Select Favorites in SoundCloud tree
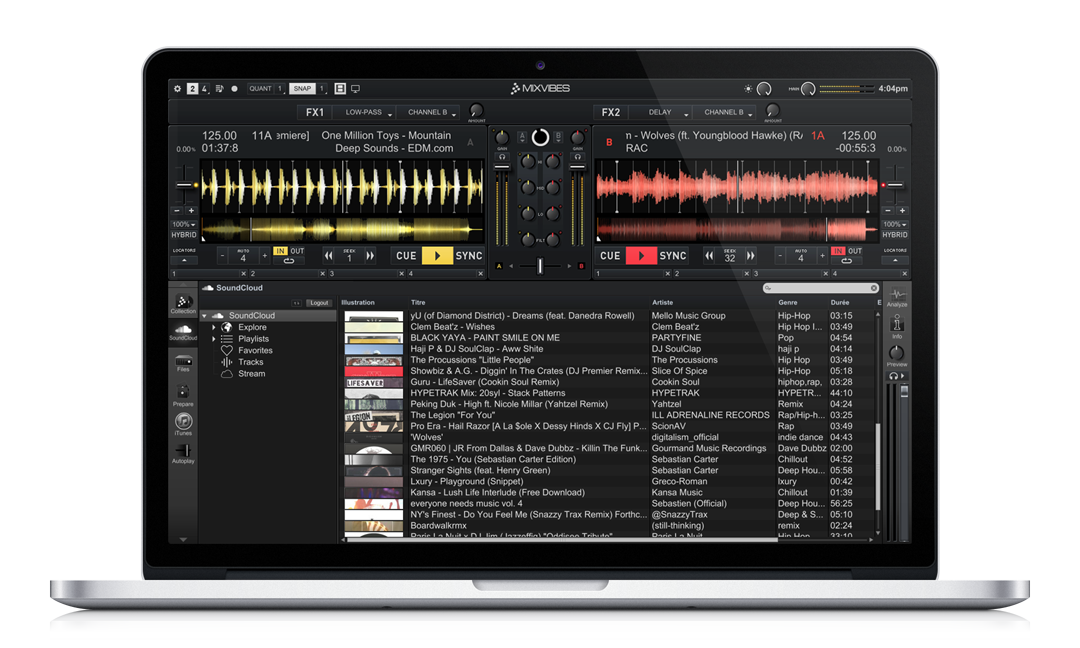Screen dimensions: 1080x648 pos(255,351)
